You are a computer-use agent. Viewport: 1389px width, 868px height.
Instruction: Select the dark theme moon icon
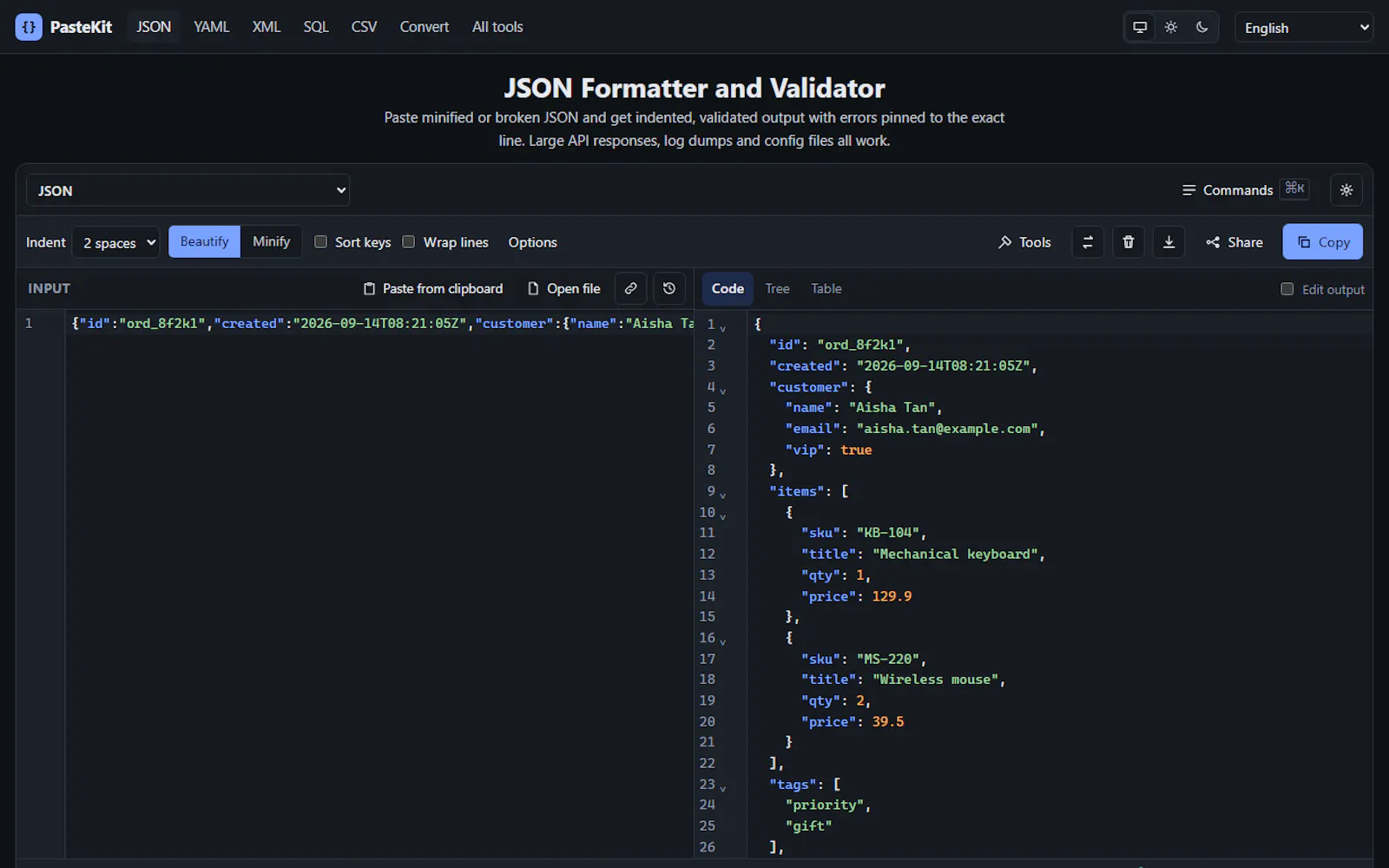[1202, 27]
